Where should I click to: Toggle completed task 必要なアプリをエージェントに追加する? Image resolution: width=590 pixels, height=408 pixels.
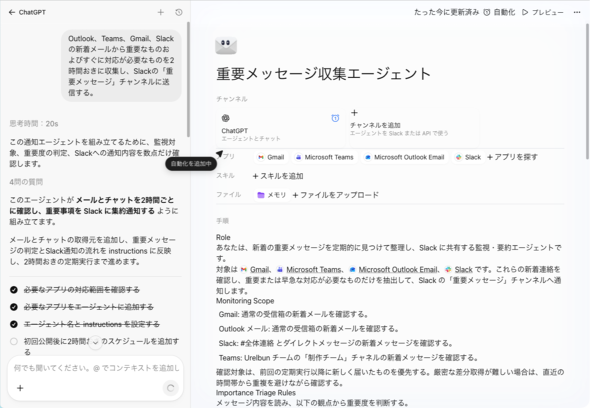(x=14, y=307)
